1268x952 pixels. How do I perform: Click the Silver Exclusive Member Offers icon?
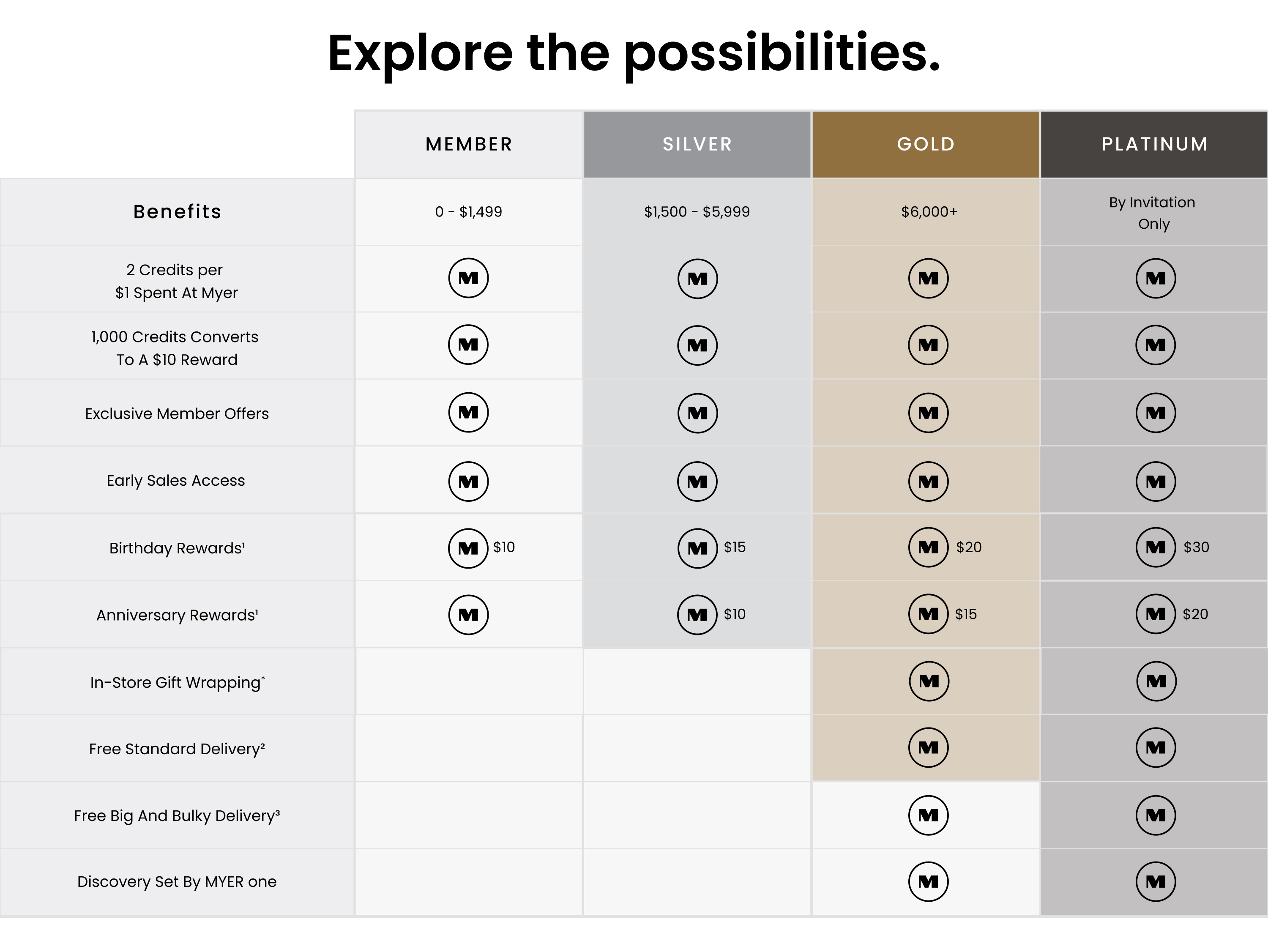pyautogui.click(x=697, y=413)
